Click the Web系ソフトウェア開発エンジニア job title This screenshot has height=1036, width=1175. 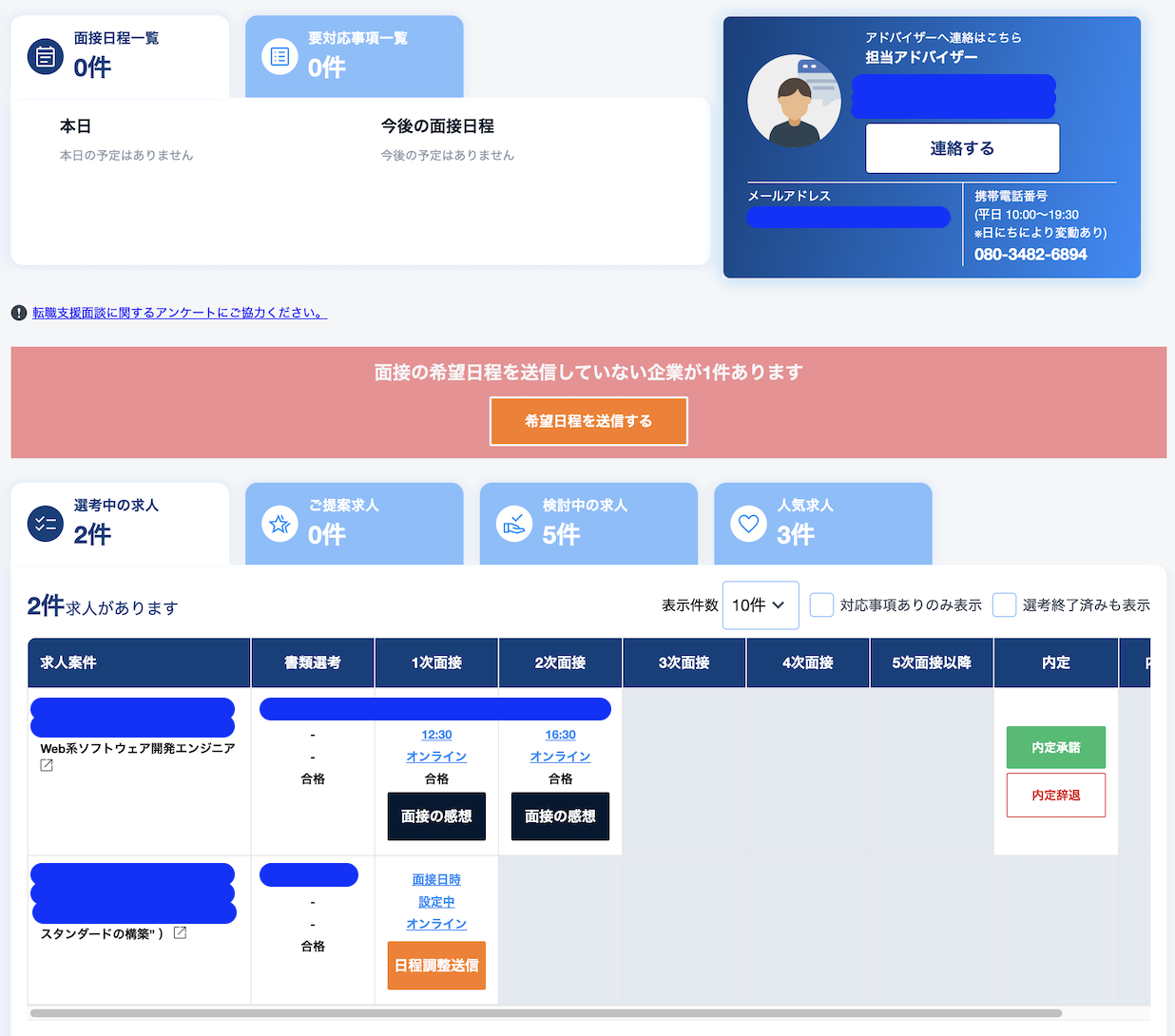point(138,748)
